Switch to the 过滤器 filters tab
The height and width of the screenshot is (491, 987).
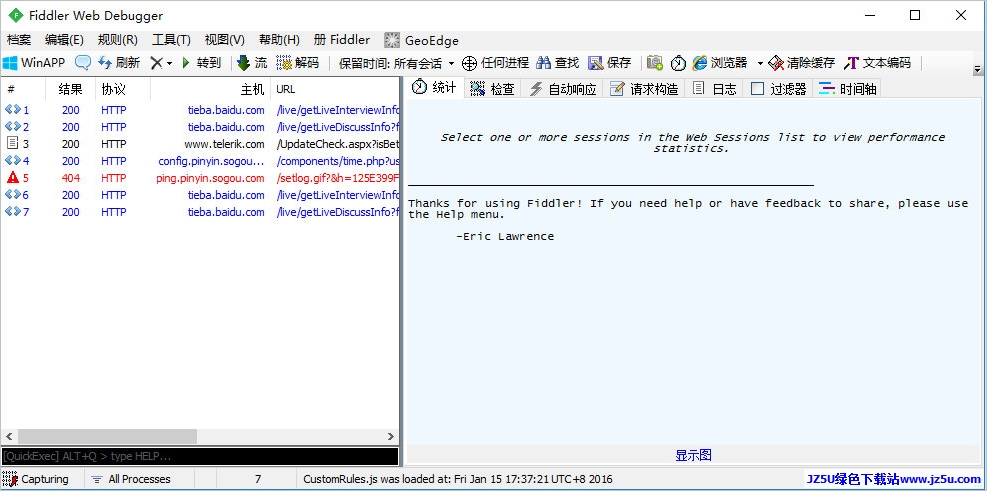tap(779, 89)
